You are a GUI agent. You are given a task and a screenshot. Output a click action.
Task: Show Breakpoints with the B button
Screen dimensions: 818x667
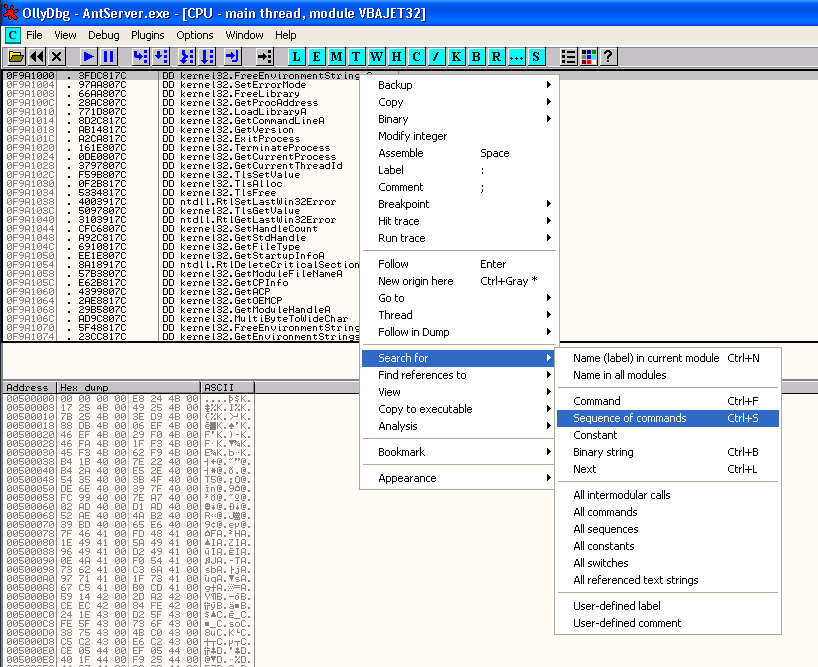[x=476, y=56]
